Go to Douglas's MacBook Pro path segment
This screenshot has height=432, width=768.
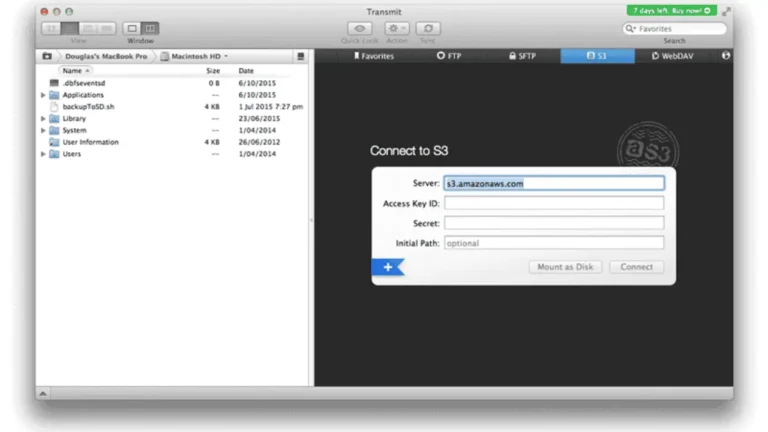(106, 56)
